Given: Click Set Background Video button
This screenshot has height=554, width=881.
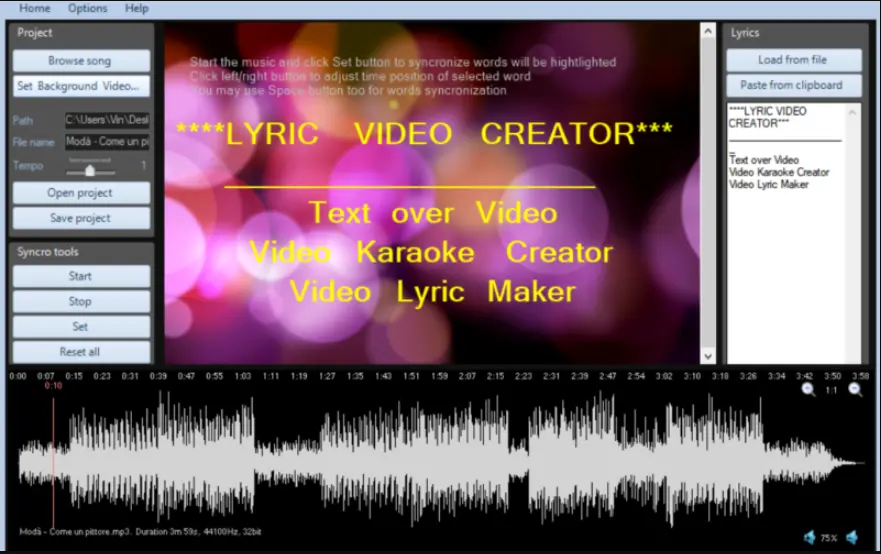Looking at the screenshot, I should [x=81, y=86].
